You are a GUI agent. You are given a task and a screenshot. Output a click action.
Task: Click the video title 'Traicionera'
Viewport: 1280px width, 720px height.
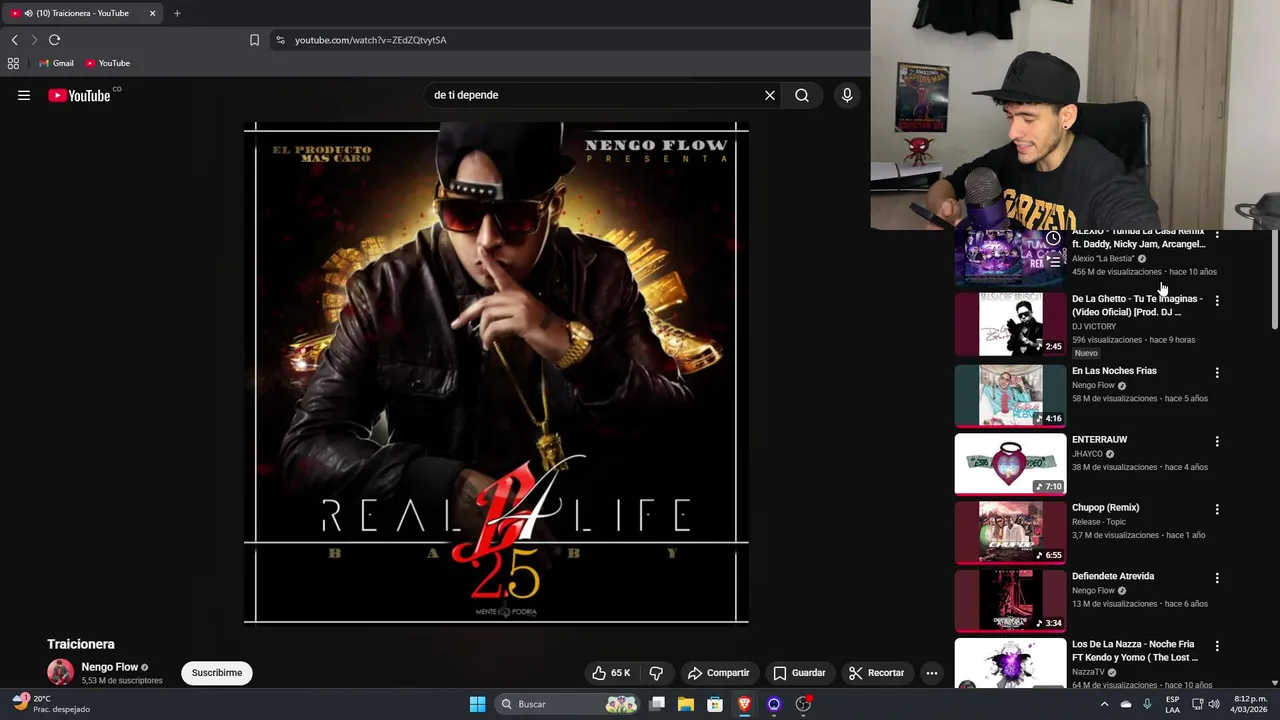(81, 645)
